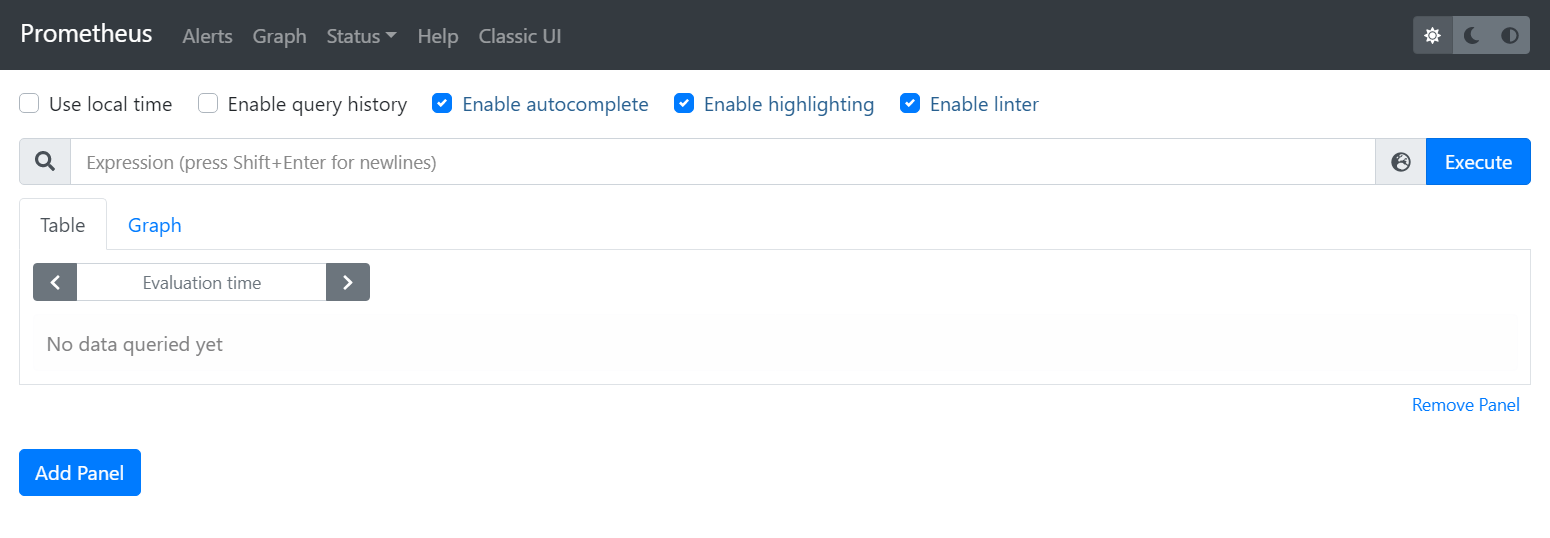Enable the Use local time checkbox
This screenshot has width=1550, height=538.
coord(30,104)
